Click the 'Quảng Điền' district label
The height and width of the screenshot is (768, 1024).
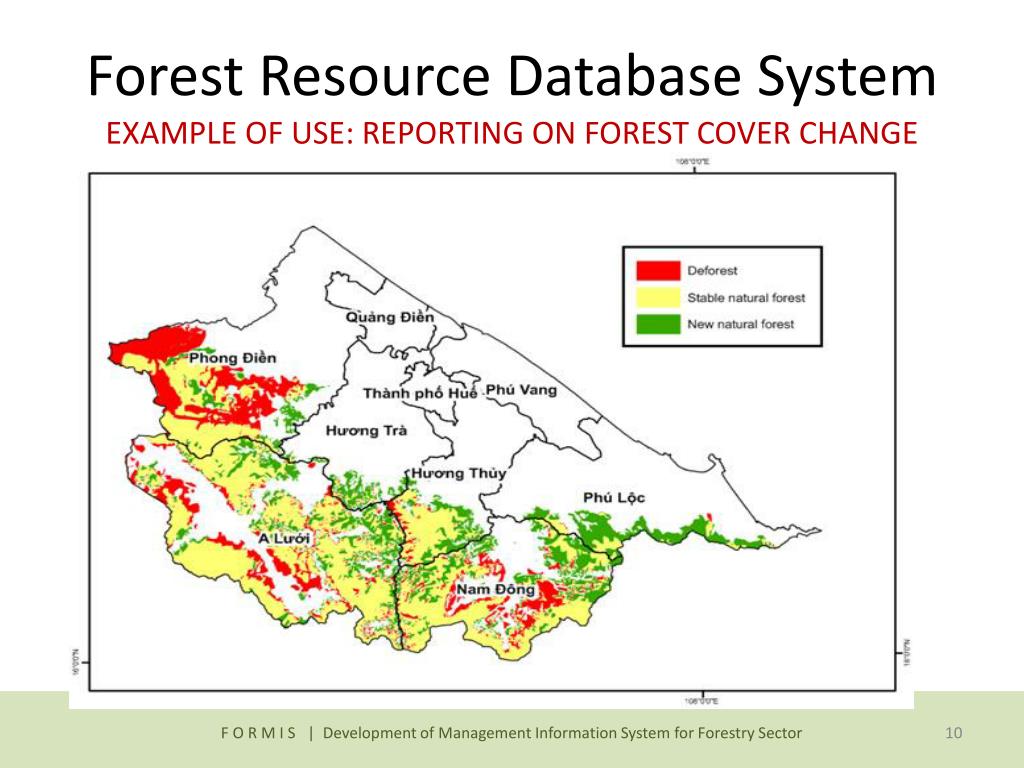pos(389,317)
